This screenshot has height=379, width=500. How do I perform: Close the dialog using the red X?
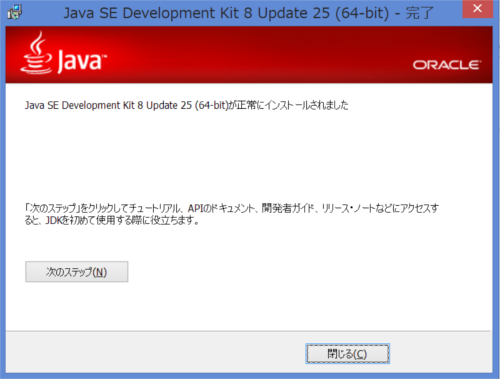477,9
